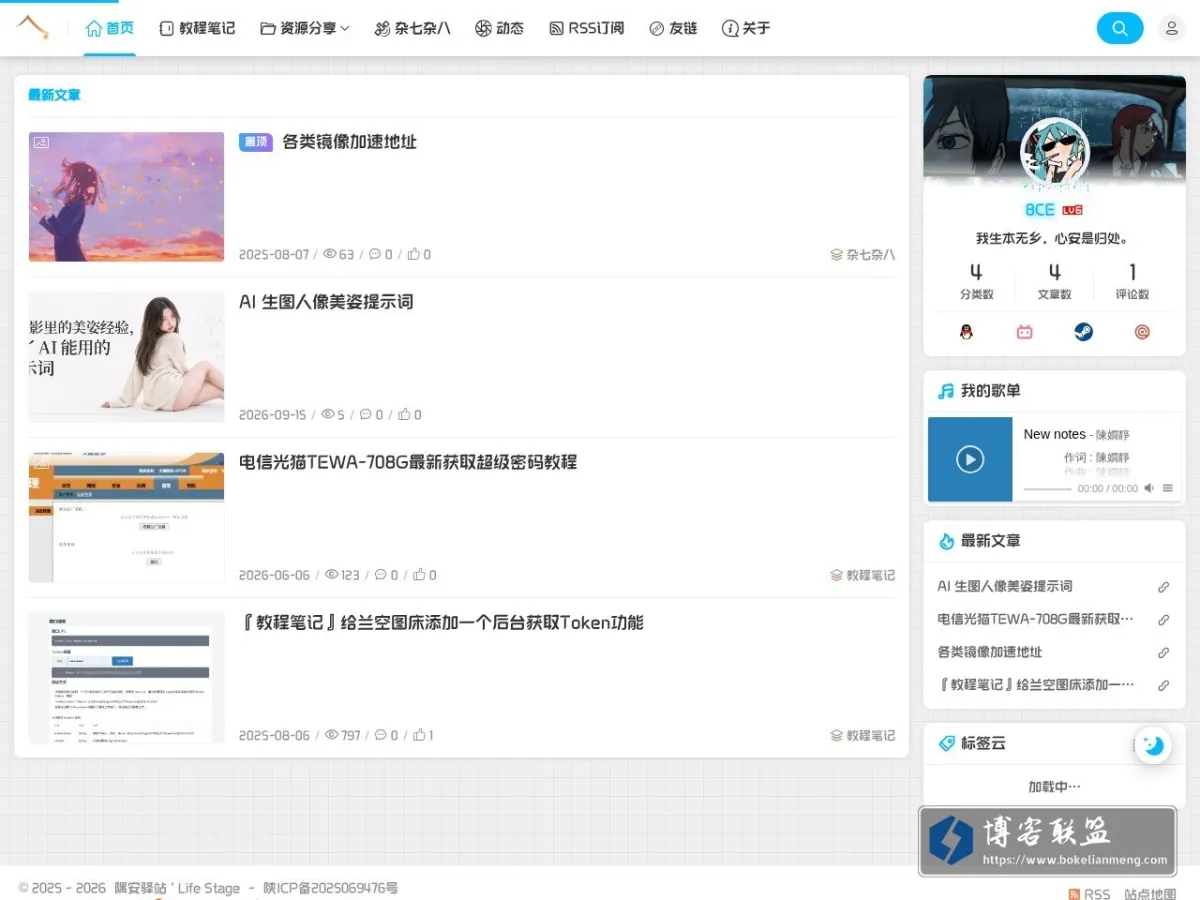The width and height of the screenshot is (1200, 900).
Task: Open 动态 navigation item
Action: coord(499,28)
